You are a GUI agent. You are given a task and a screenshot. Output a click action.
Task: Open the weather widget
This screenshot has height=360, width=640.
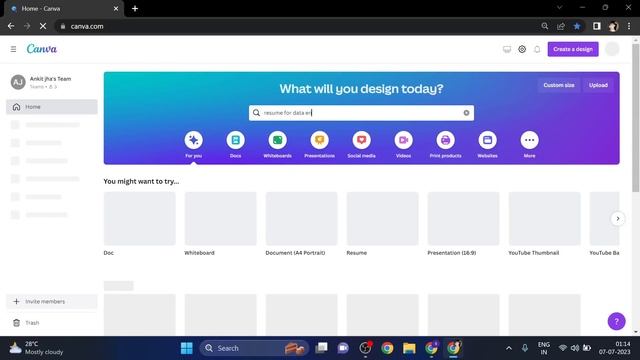[36, 348]
